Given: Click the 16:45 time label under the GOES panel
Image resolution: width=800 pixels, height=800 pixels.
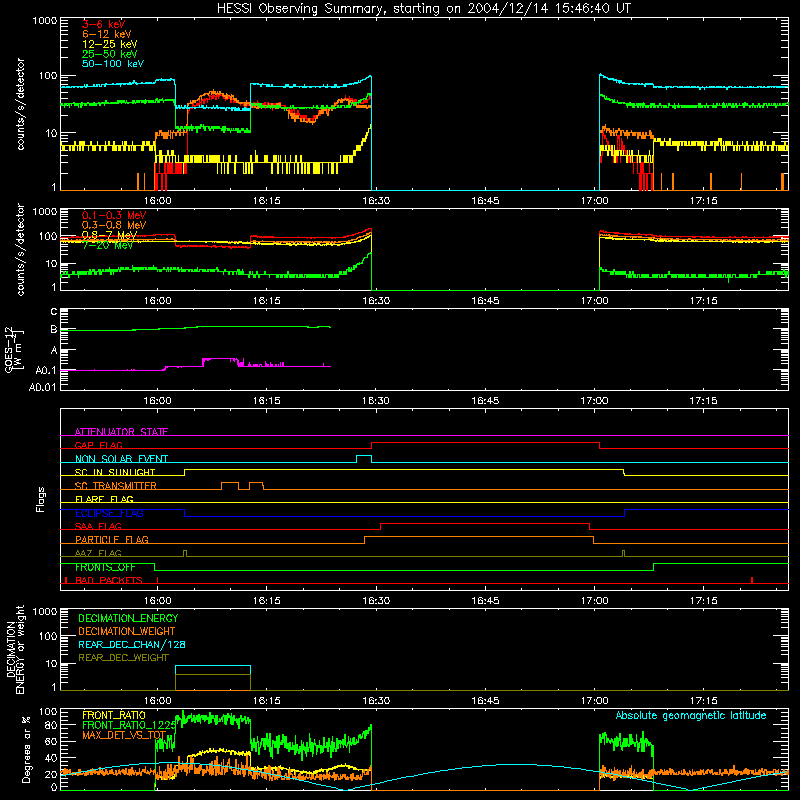Looking at the screenshot, I should click(x=485, y=401).
